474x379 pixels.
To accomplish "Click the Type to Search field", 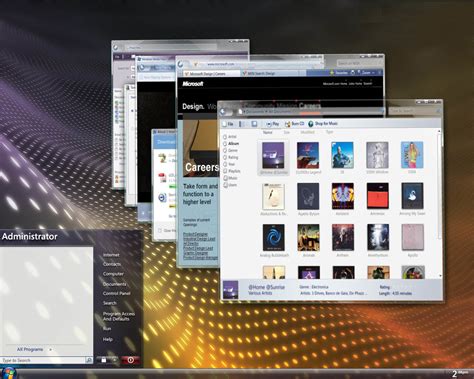I will coord(43,360).
